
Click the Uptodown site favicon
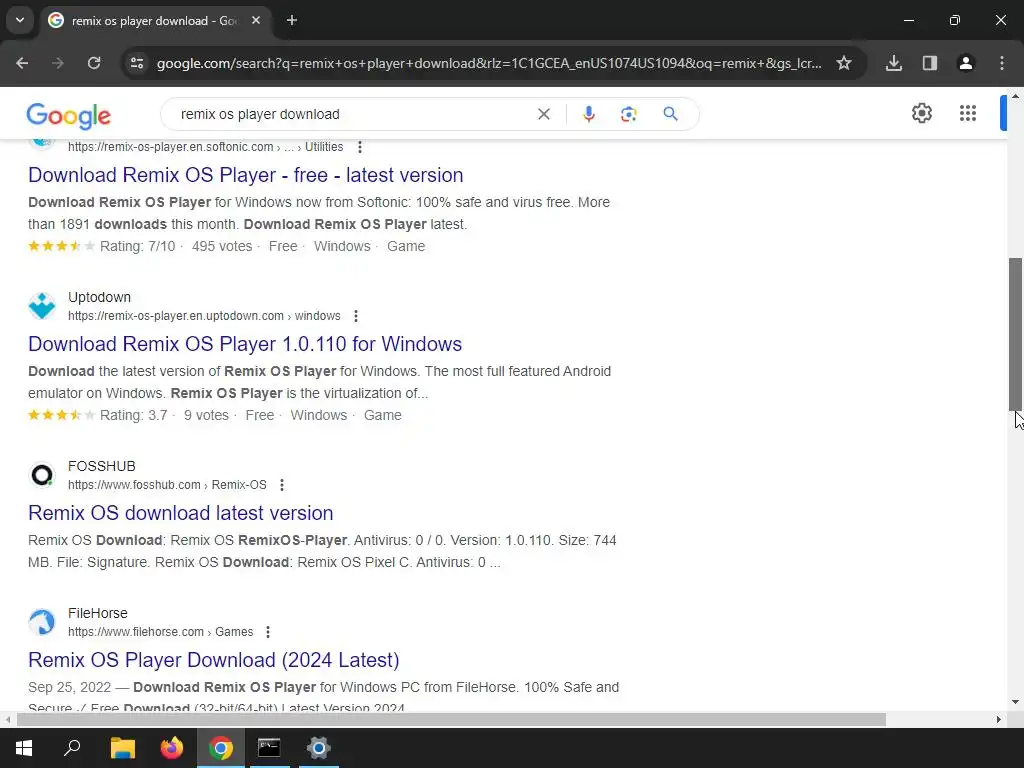[x=42, y=306]
